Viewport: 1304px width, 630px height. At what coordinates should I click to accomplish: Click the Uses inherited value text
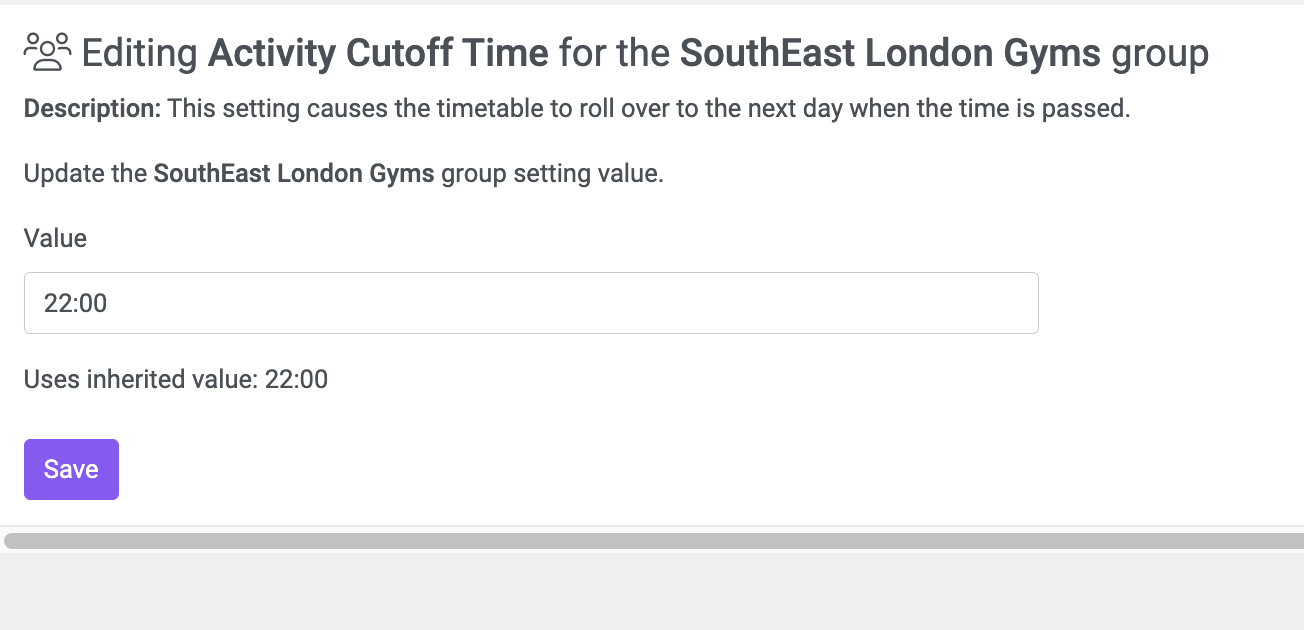coord(175,379)
